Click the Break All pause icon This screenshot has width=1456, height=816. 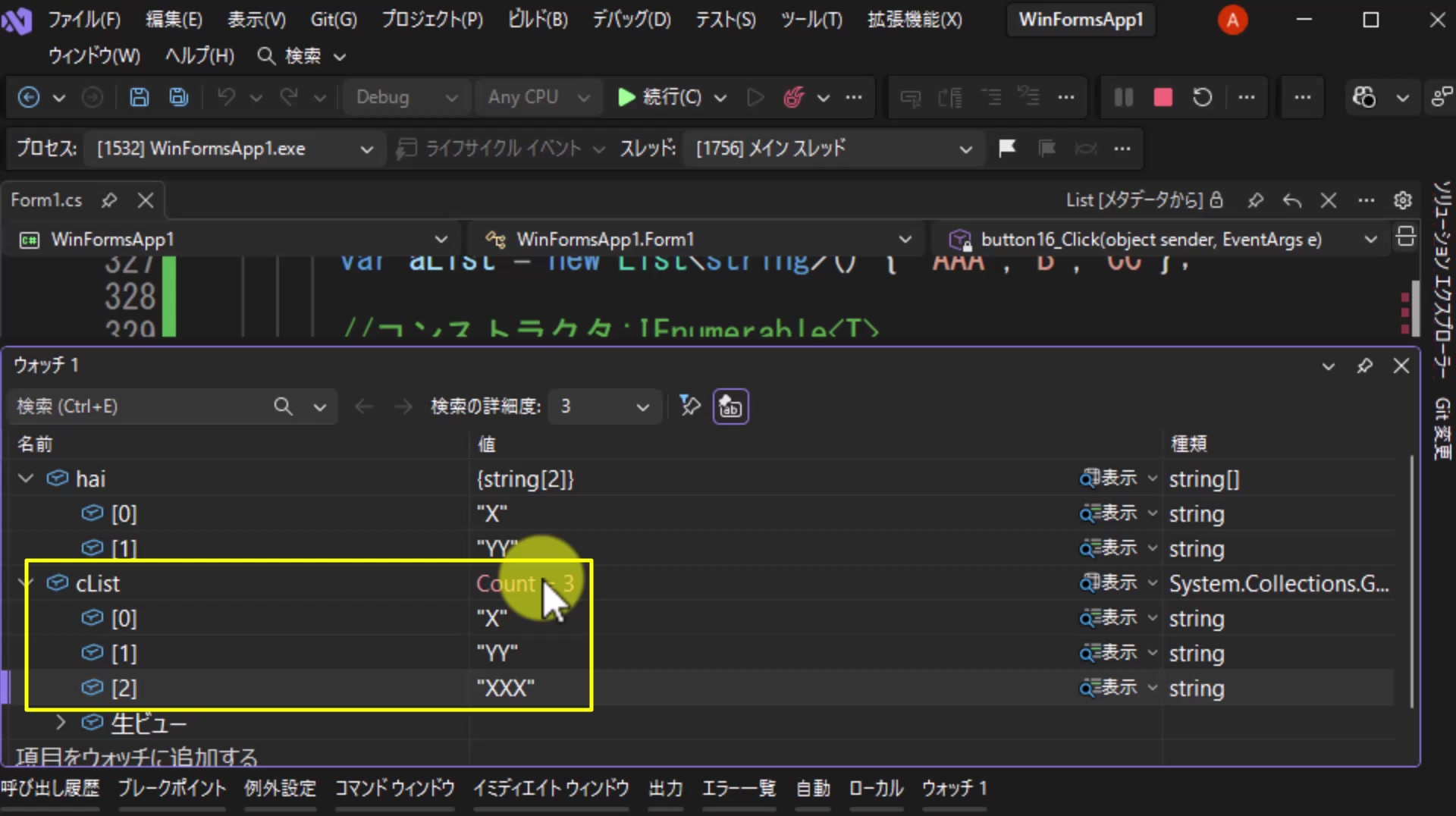1123,97
